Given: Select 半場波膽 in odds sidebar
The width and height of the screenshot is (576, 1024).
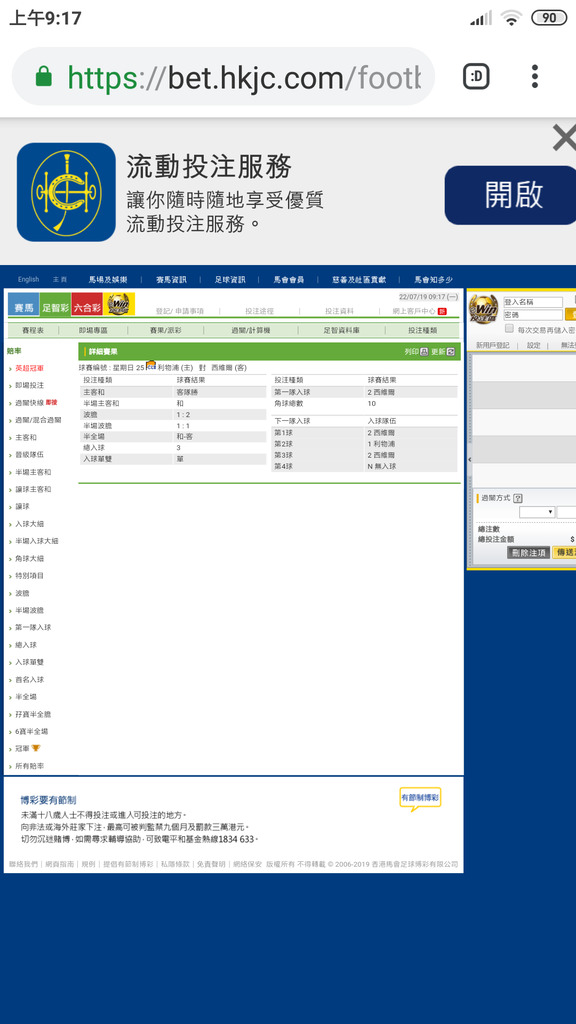Looking at the screenshot, I should pos(29,610).
